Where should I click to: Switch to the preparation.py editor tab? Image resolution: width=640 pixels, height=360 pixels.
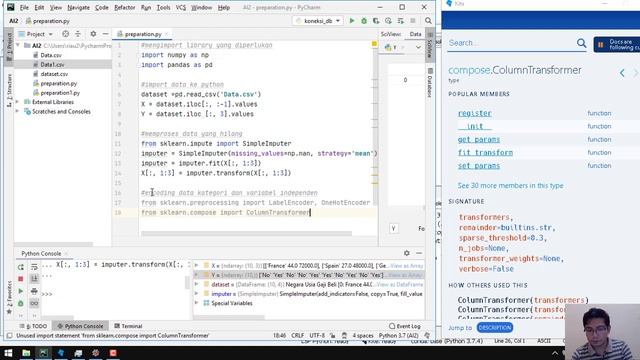pyautogui.click(x=142, y=34)
